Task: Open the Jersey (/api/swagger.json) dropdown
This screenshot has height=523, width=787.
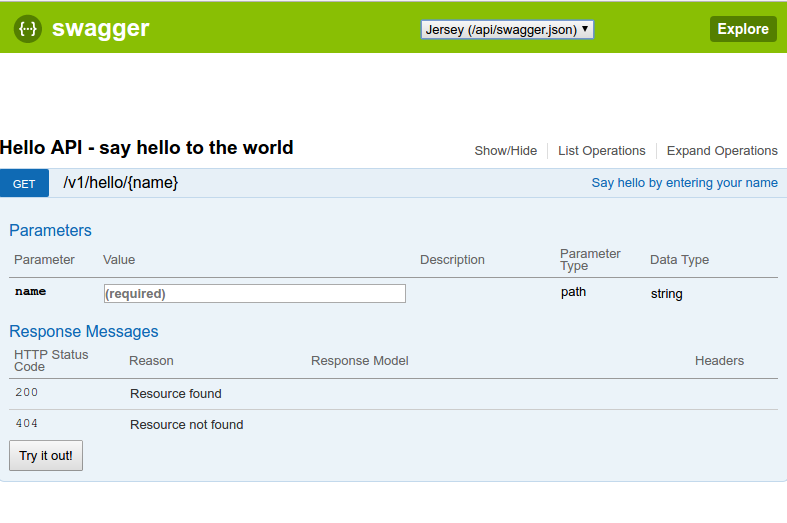Action: click(507, 29)
